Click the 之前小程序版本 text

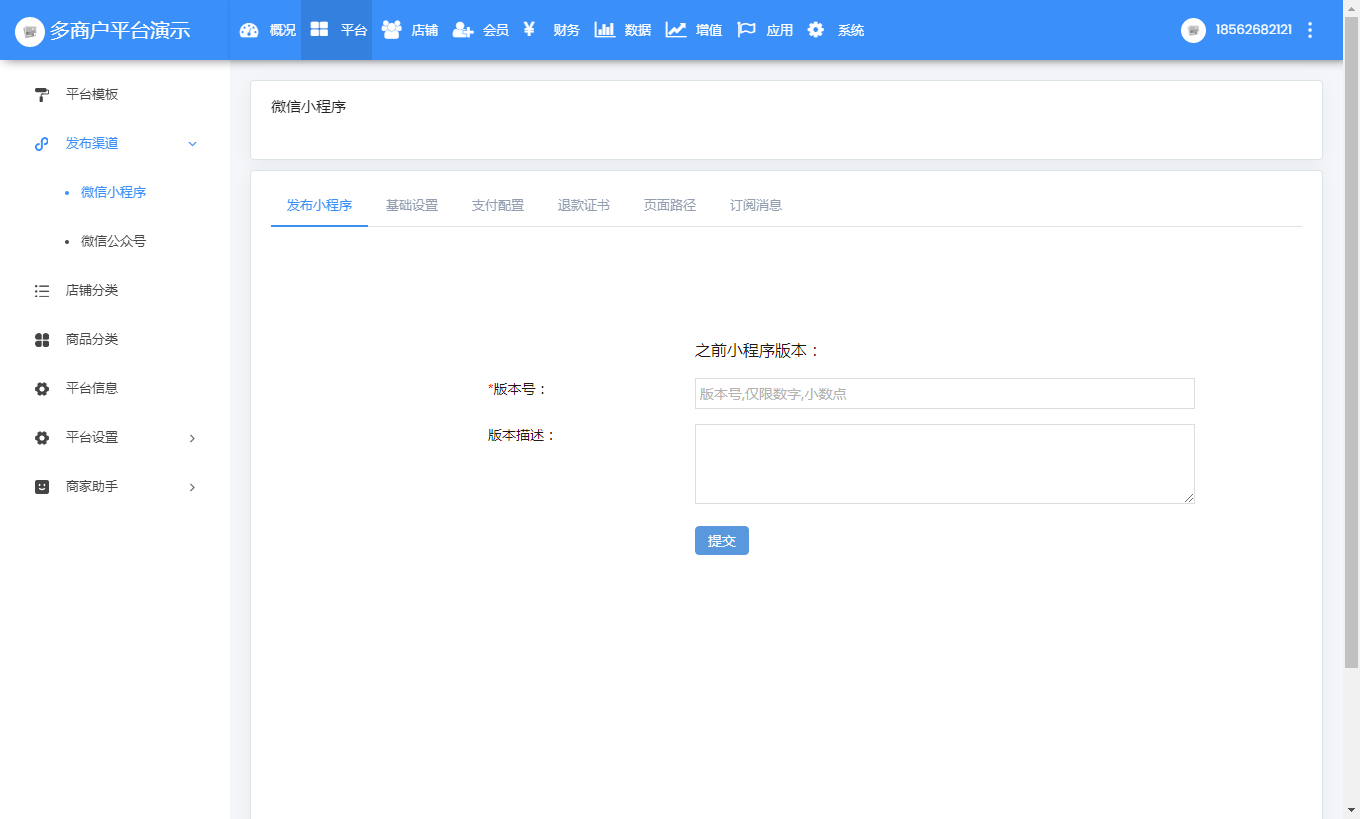point(757,351)
